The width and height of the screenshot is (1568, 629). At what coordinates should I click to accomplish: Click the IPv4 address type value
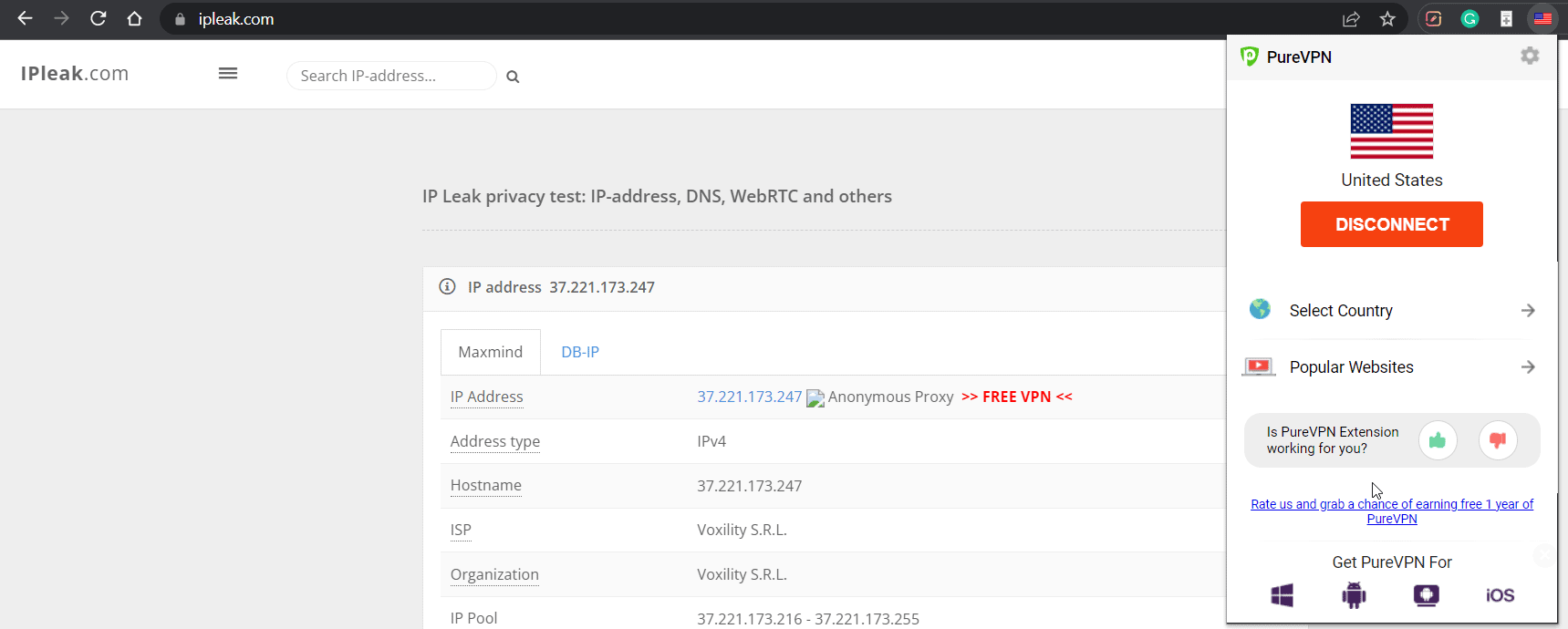(x=711, y=441)
